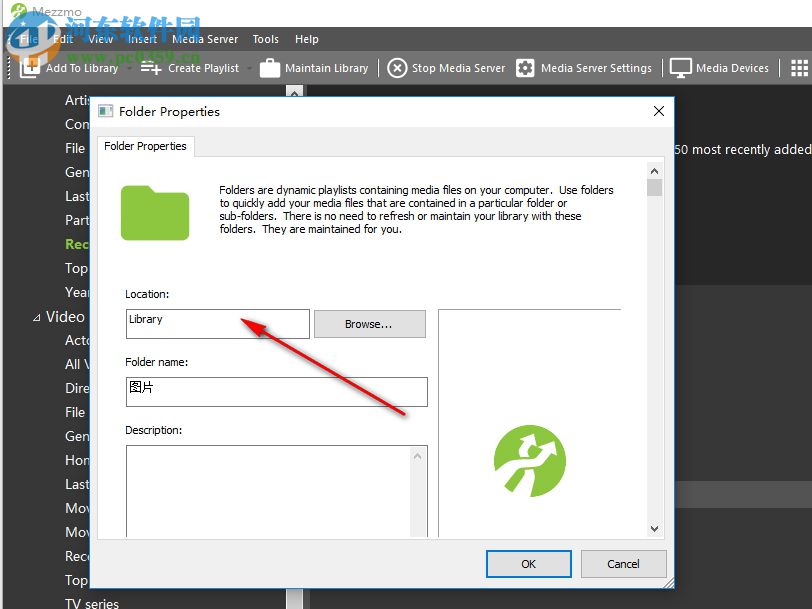Screen dimensions: 812x609
Task: Click the Create Playlist icon
Action: pyautogui.click(x=151, y=68)
